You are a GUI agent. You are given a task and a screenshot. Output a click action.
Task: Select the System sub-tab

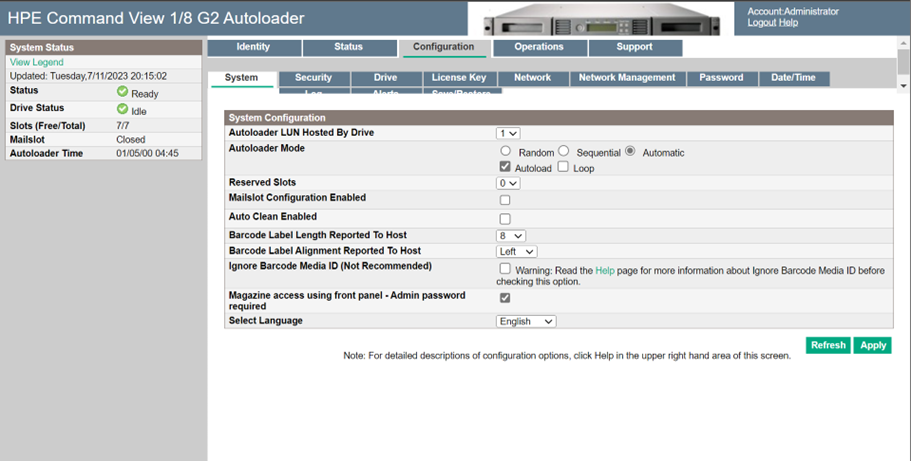point(242,78)
